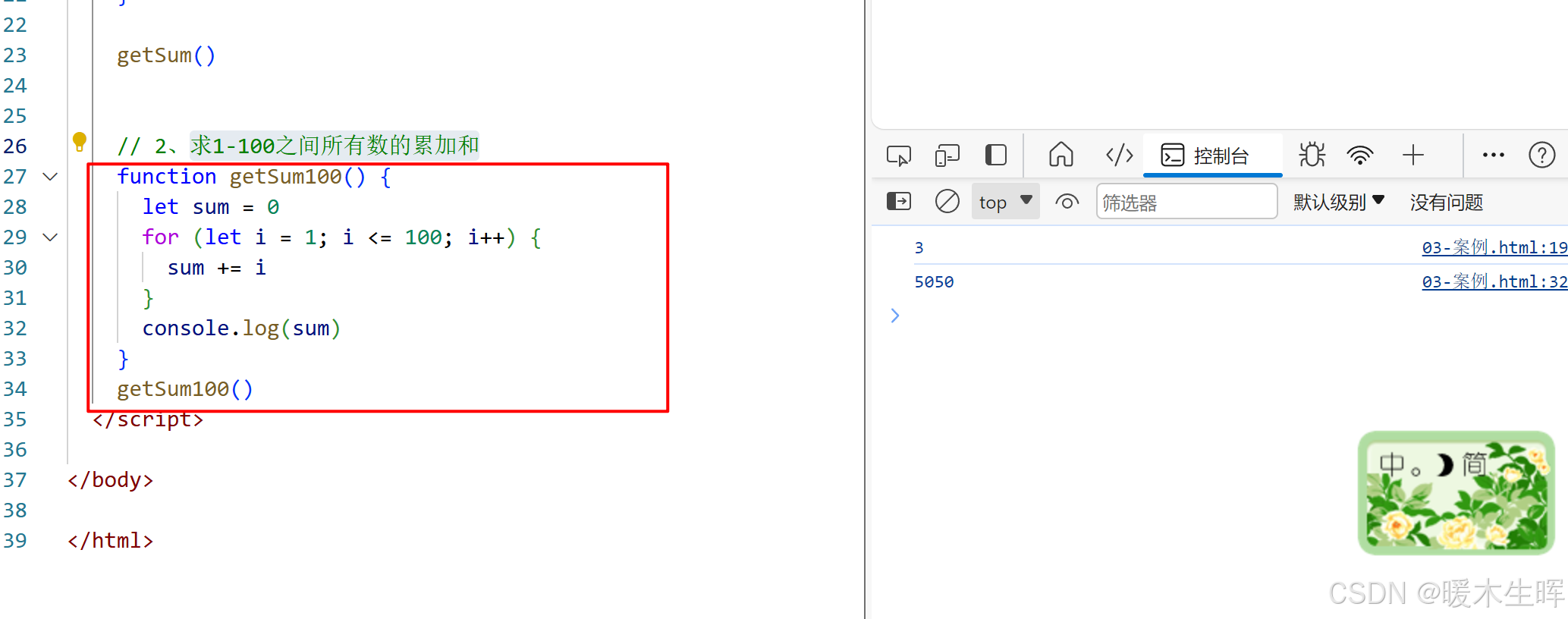The width and height of the screenshot is (1568, 619).
Task: Click the closing </html> tag
Action: tap(111, 541)
